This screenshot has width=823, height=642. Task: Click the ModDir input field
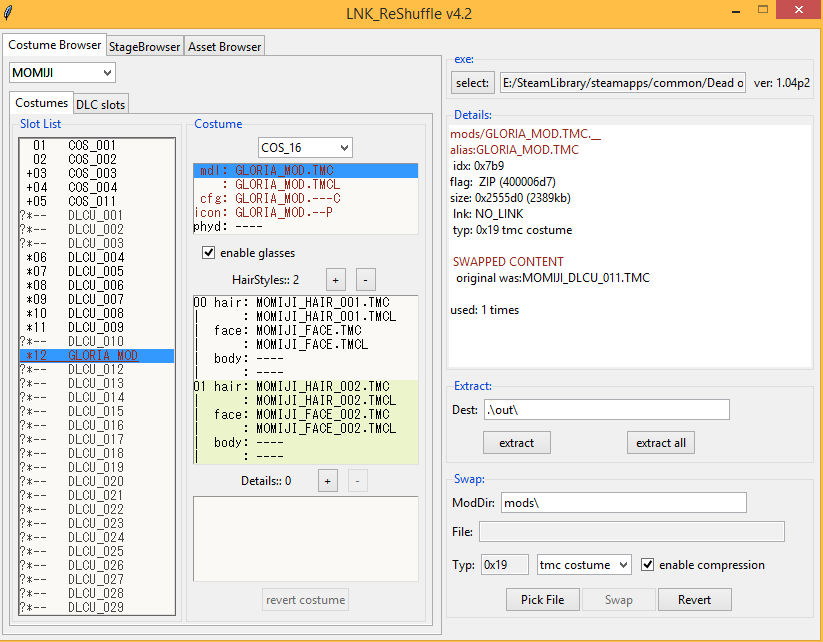[623, 503]
